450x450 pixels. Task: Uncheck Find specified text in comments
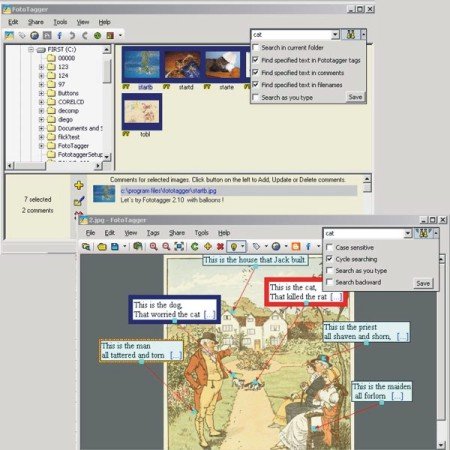pos(256,72)
